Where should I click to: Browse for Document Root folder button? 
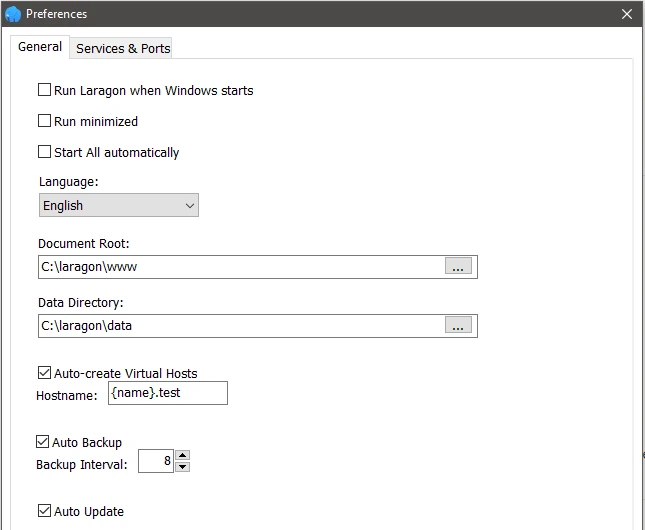click(x=458, y=266)
